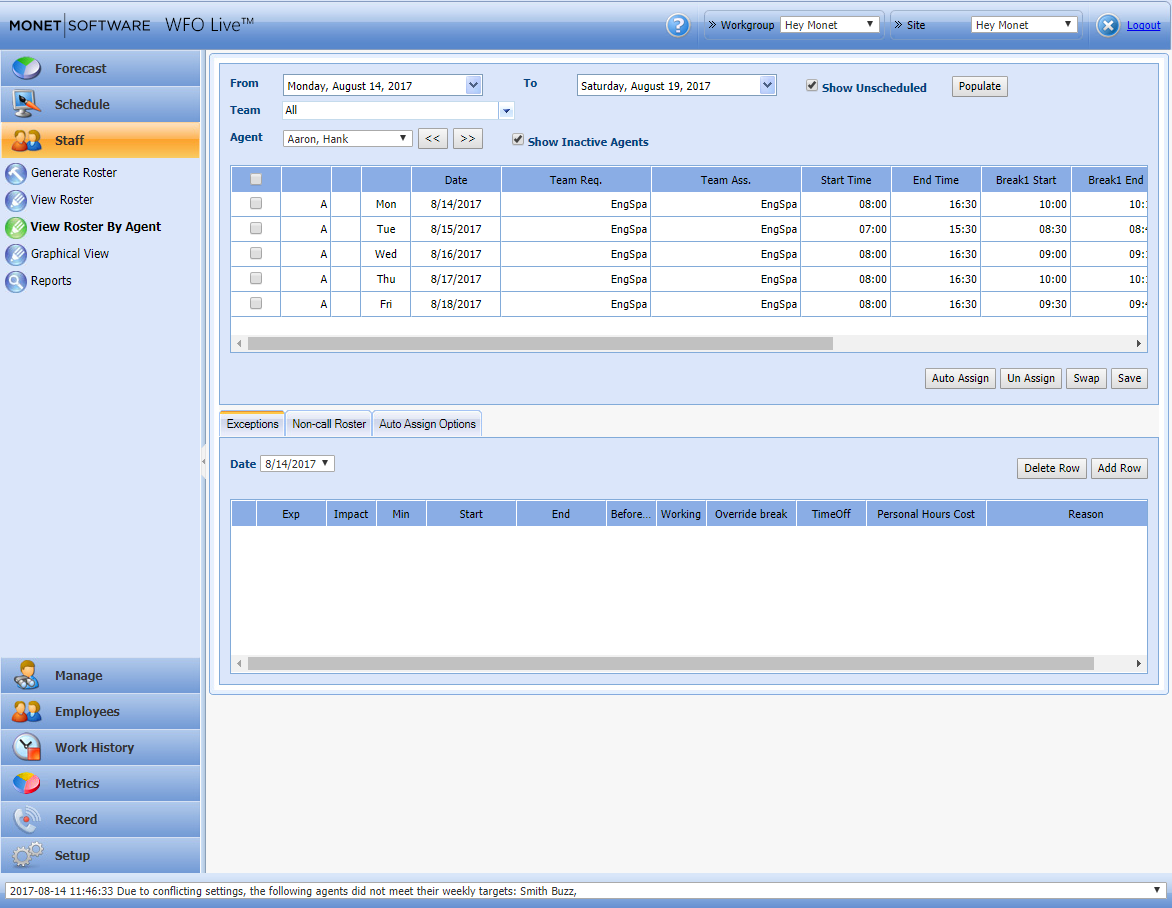
Task: Click the Setup gears icon
Action: (x=27, y=855)
